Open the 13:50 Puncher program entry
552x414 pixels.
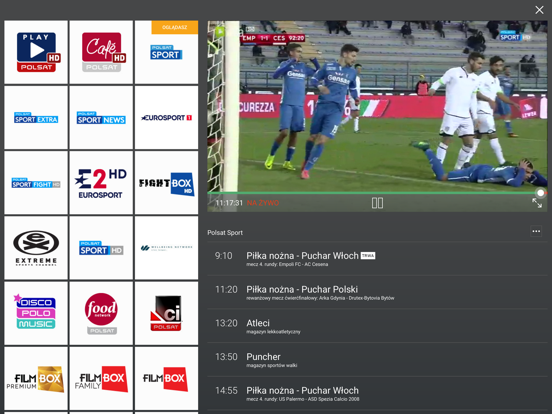[377, 360]
